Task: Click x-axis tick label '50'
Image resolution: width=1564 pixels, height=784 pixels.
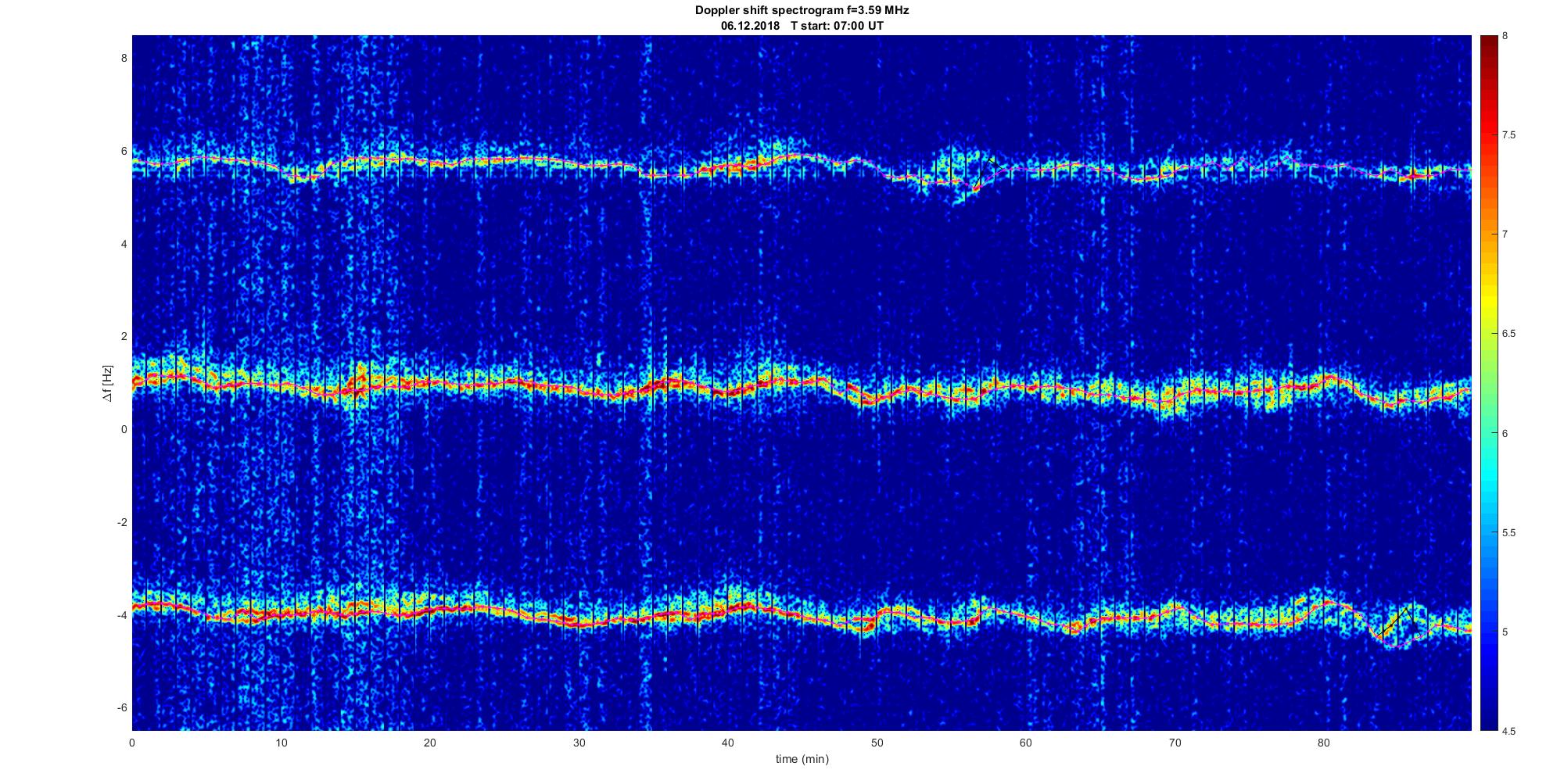Action: pos(877,743)
